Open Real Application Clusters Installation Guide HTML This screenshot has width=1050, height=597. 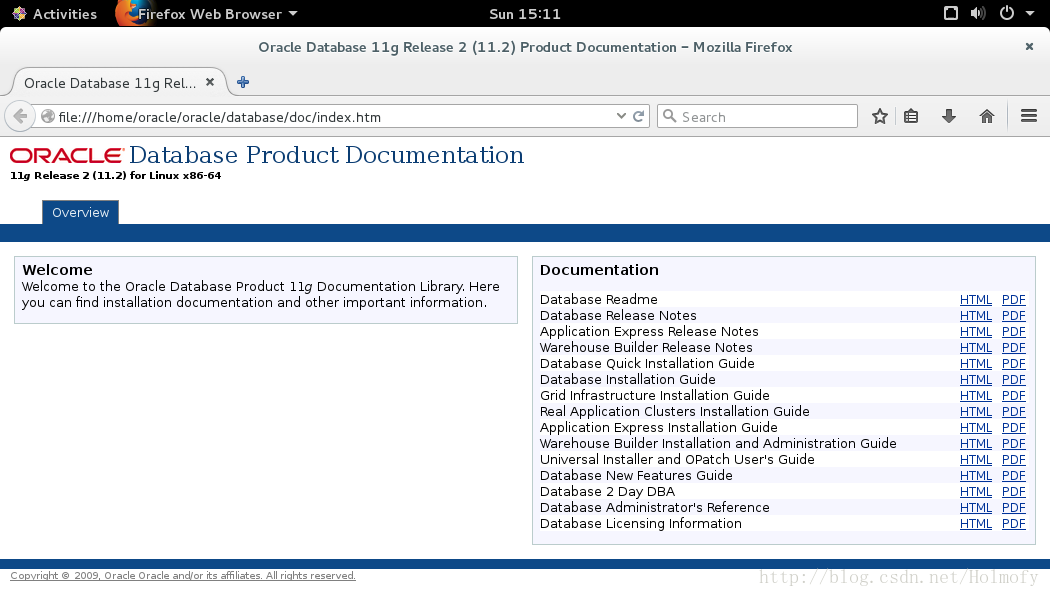(976, 412)
